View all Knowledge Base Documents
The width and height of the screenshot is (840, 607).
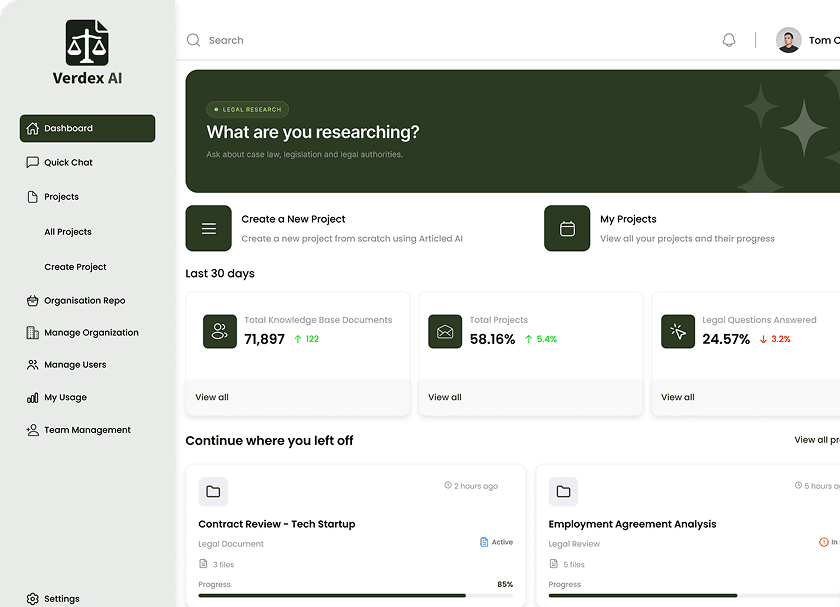click(x=212, y=397)
